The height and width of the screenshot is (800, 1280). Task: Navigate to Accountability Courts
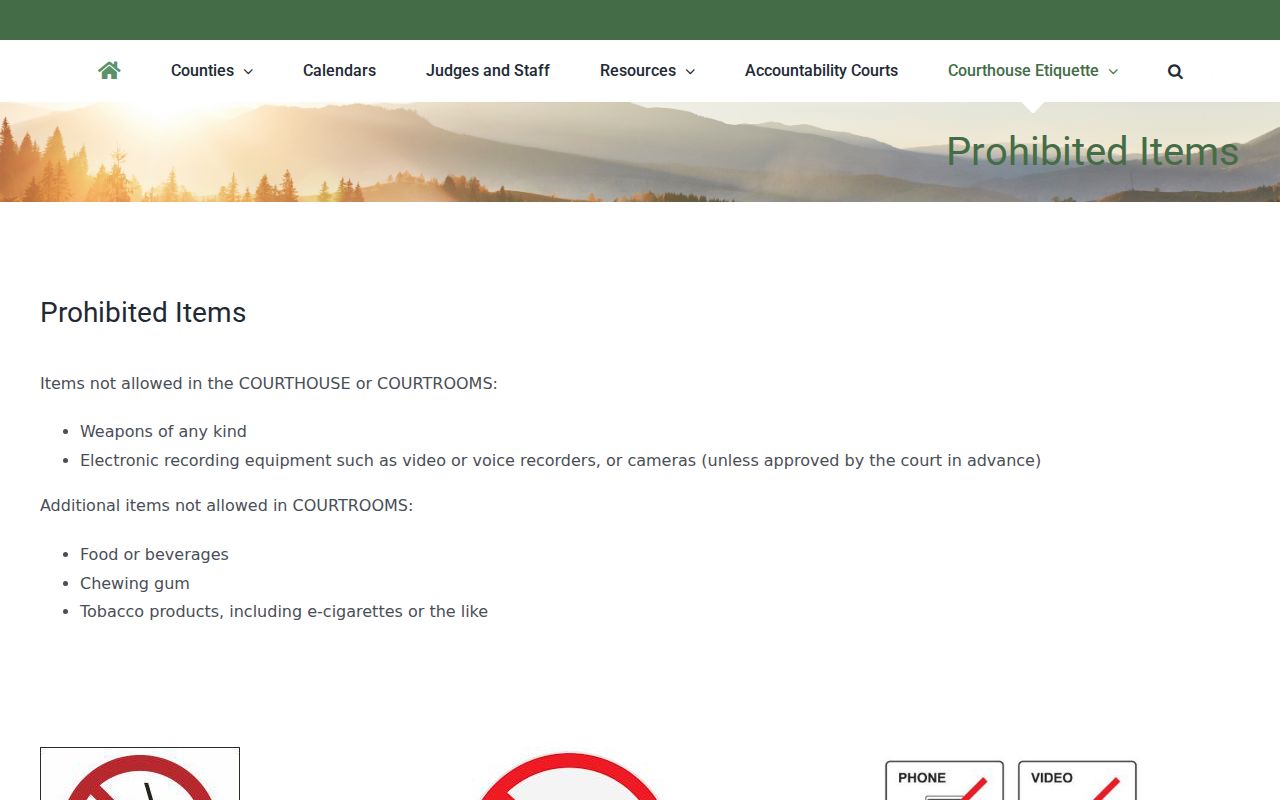[821, 70]
